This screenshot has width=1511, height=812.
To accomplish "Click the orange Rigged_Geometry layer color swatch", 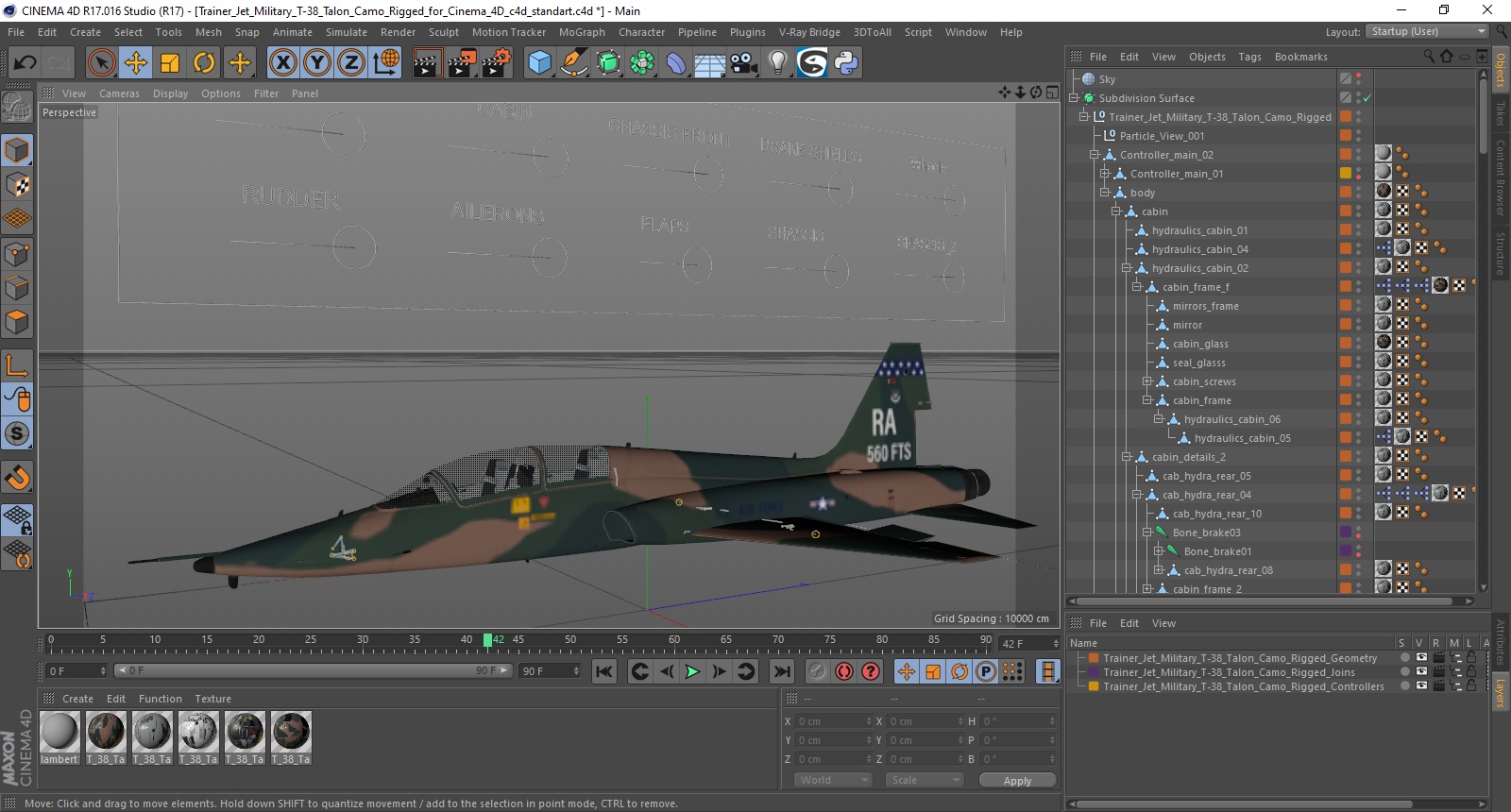I will [x=1094, y=658].
